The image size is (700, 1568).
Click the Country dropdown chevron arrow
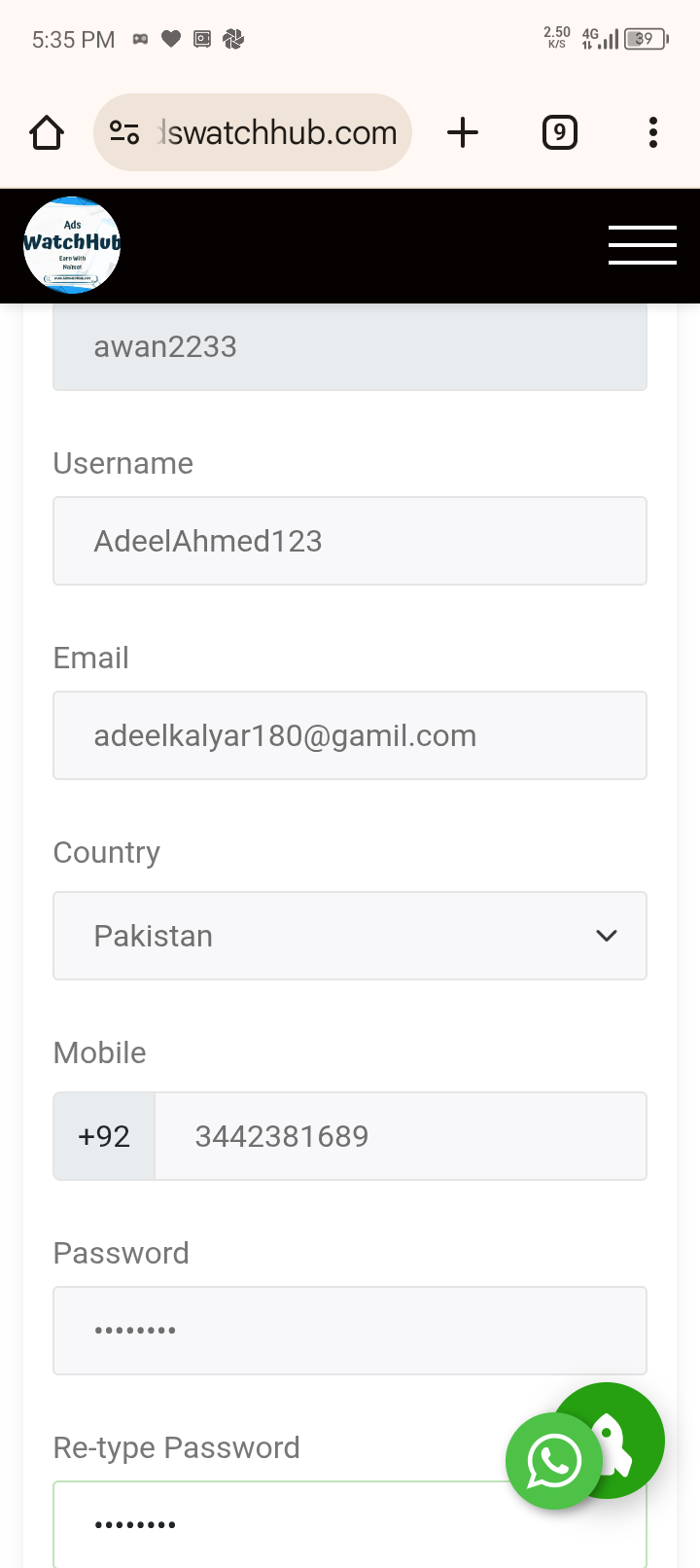coord(607,936)
